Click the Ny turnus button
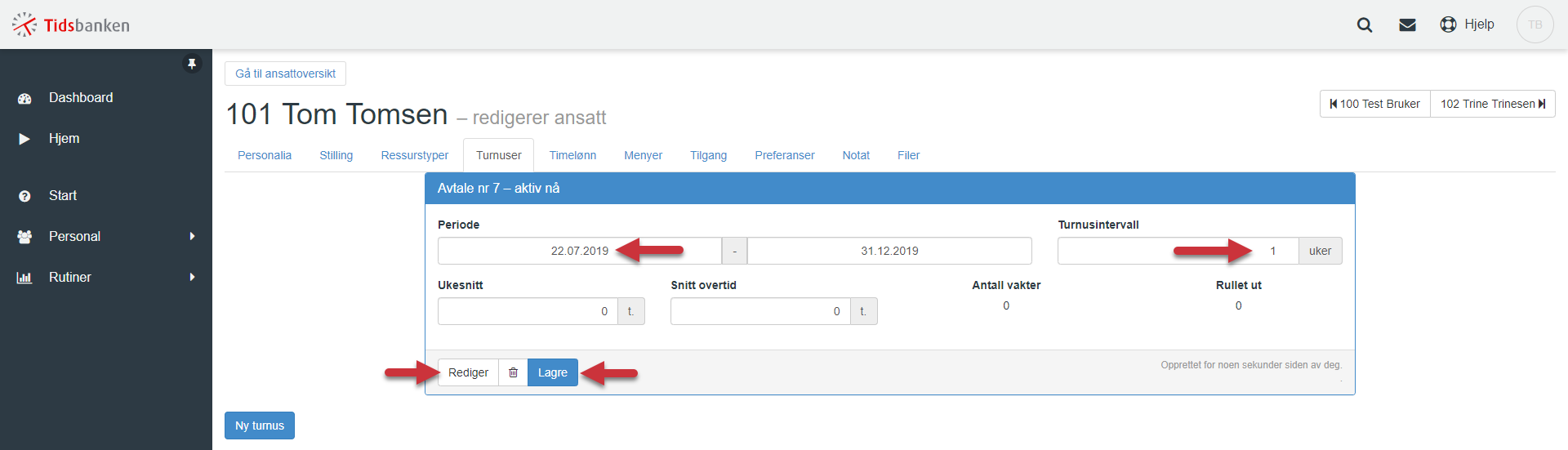Viewport: 1568px width, 450px height. (260, 425)
